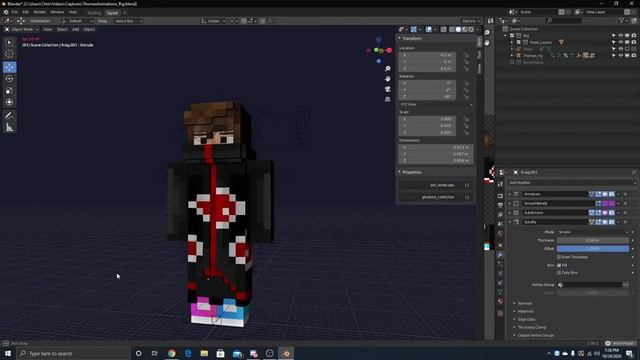Open the Add Modifier dropdown
The image size is (640, 360).
(571, 183)
